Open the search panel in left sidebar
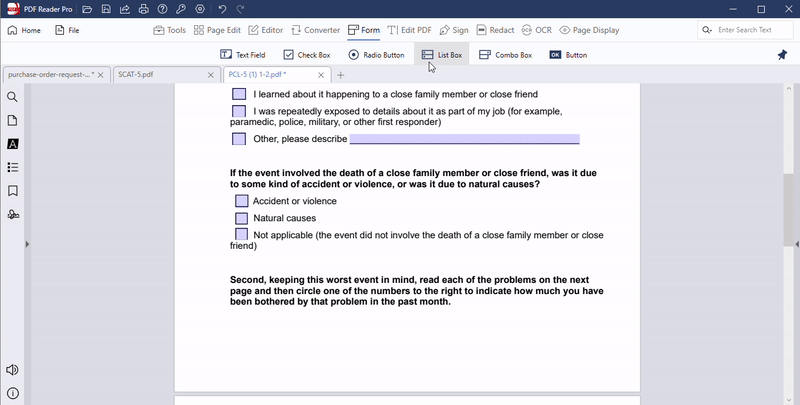The height and width of the screenshot is (405, 800). [x=13, y=97]
